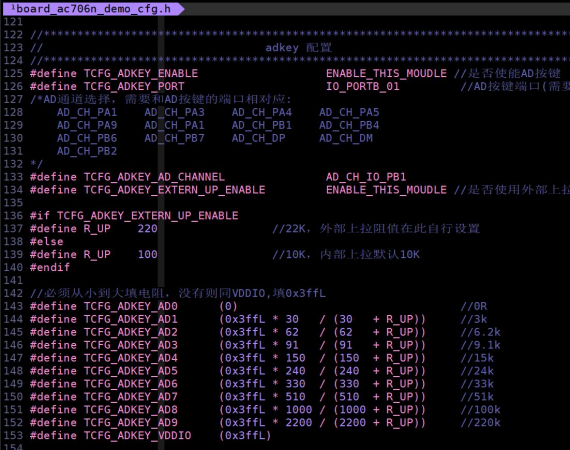Click the TCFG_ADKEY_PORT macro name
Screen dimensions: 570x450
134,87
